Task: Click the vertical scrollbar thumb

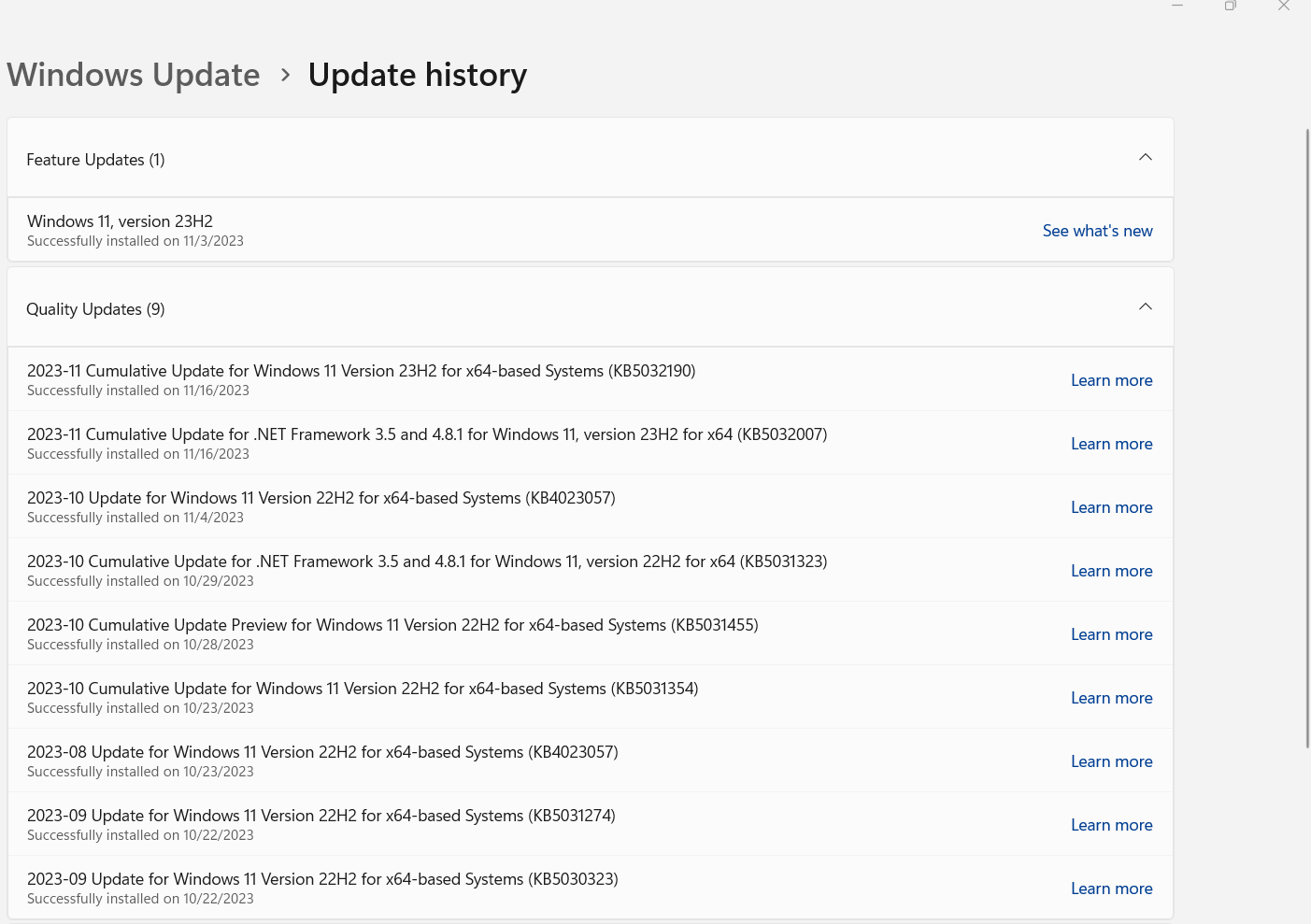Action: pos(1307,437)
